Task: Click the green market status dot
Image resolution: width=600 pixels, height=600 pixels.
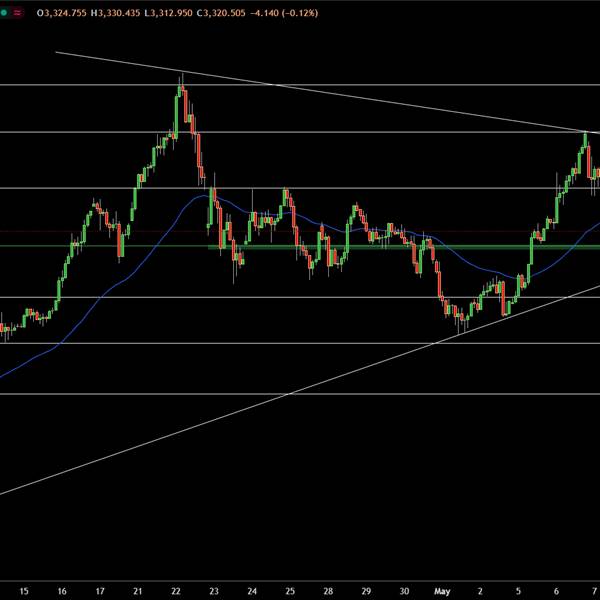Action: [3, 13]
